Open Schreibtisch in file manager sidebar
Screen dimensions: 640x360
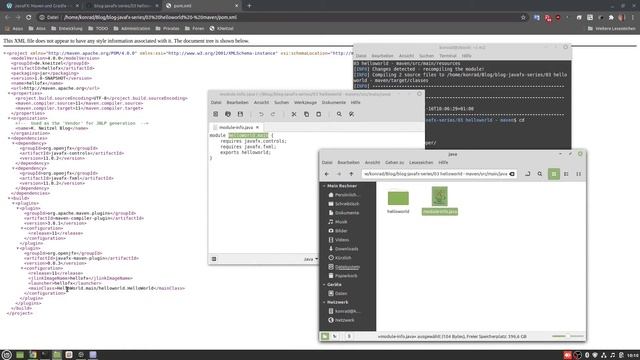(x=347, y=204)
